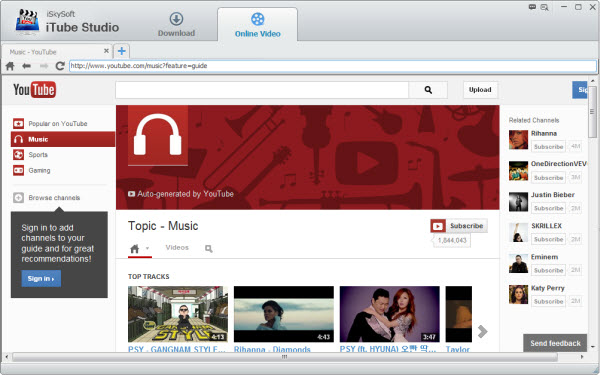Subscribe to OneDirectionVEVO channel
This screenshot has height=375, width=600.
coord(548,178)
